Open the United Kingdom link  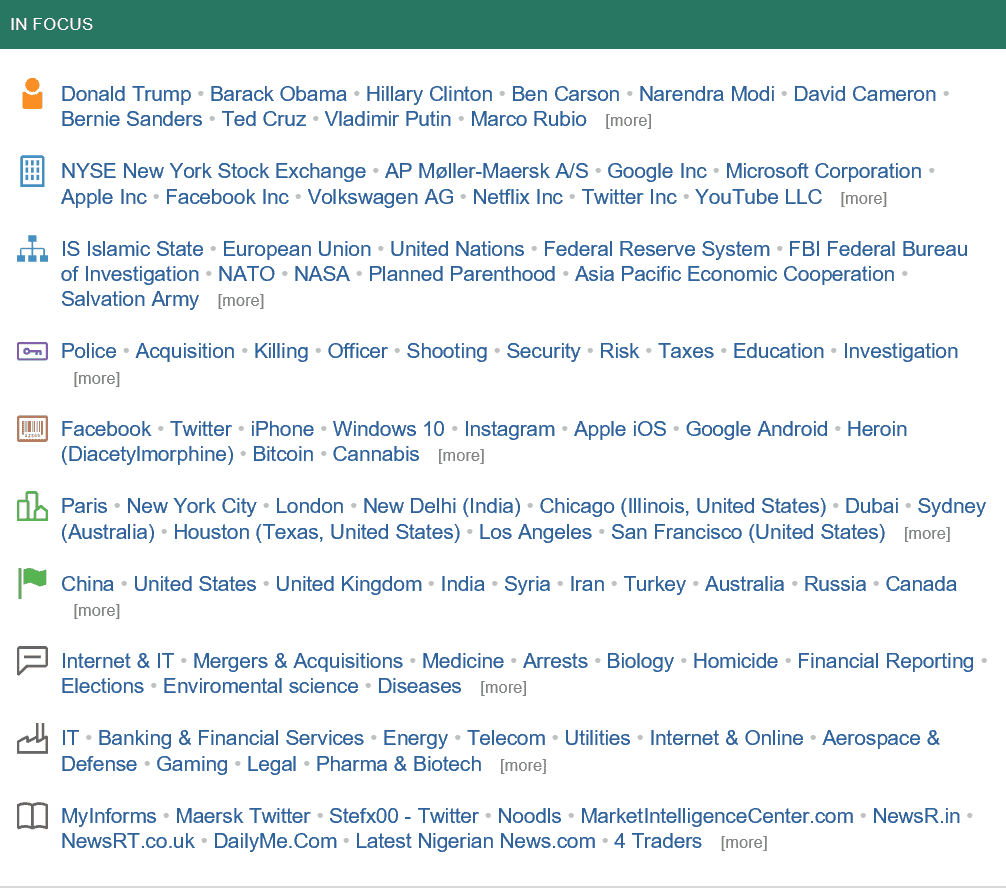coord(349,584)
